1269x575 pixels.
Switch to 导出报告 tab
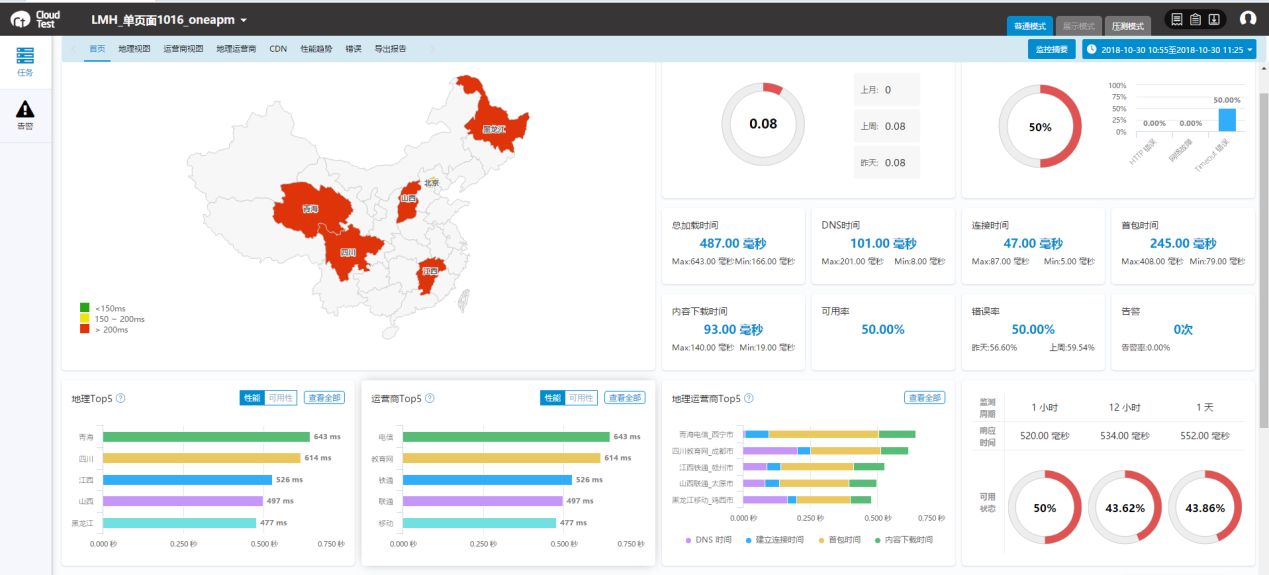click(x=390, y=48)
